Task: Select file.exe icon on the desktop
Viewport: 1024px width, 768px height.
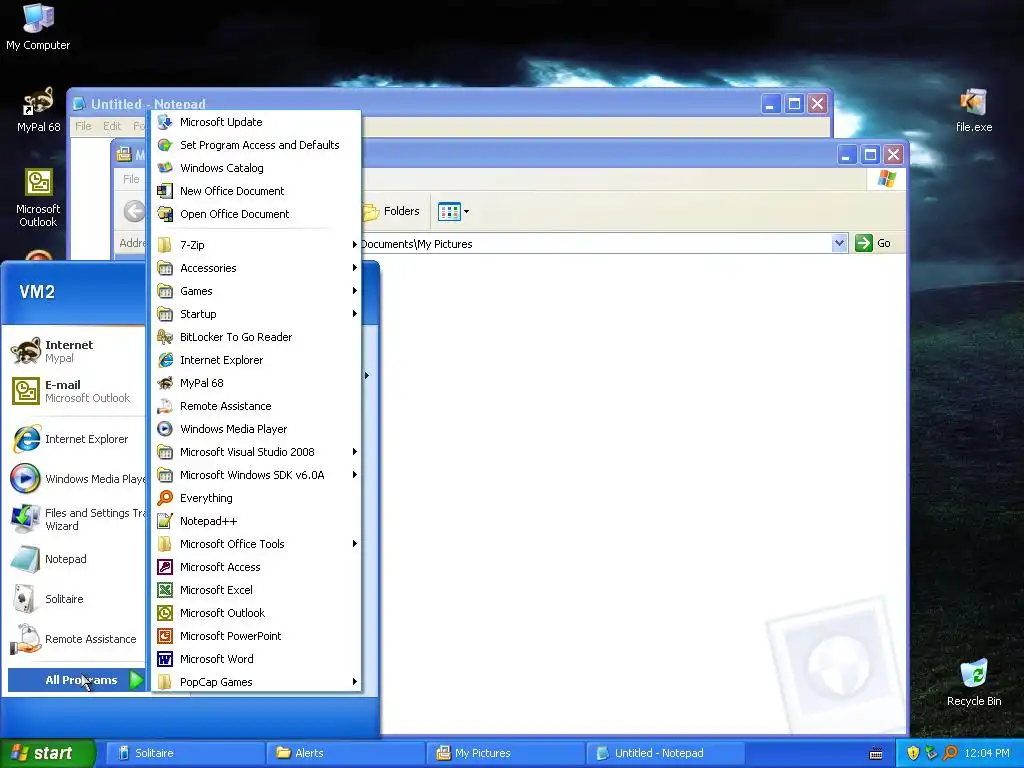Action: [973, 110]
